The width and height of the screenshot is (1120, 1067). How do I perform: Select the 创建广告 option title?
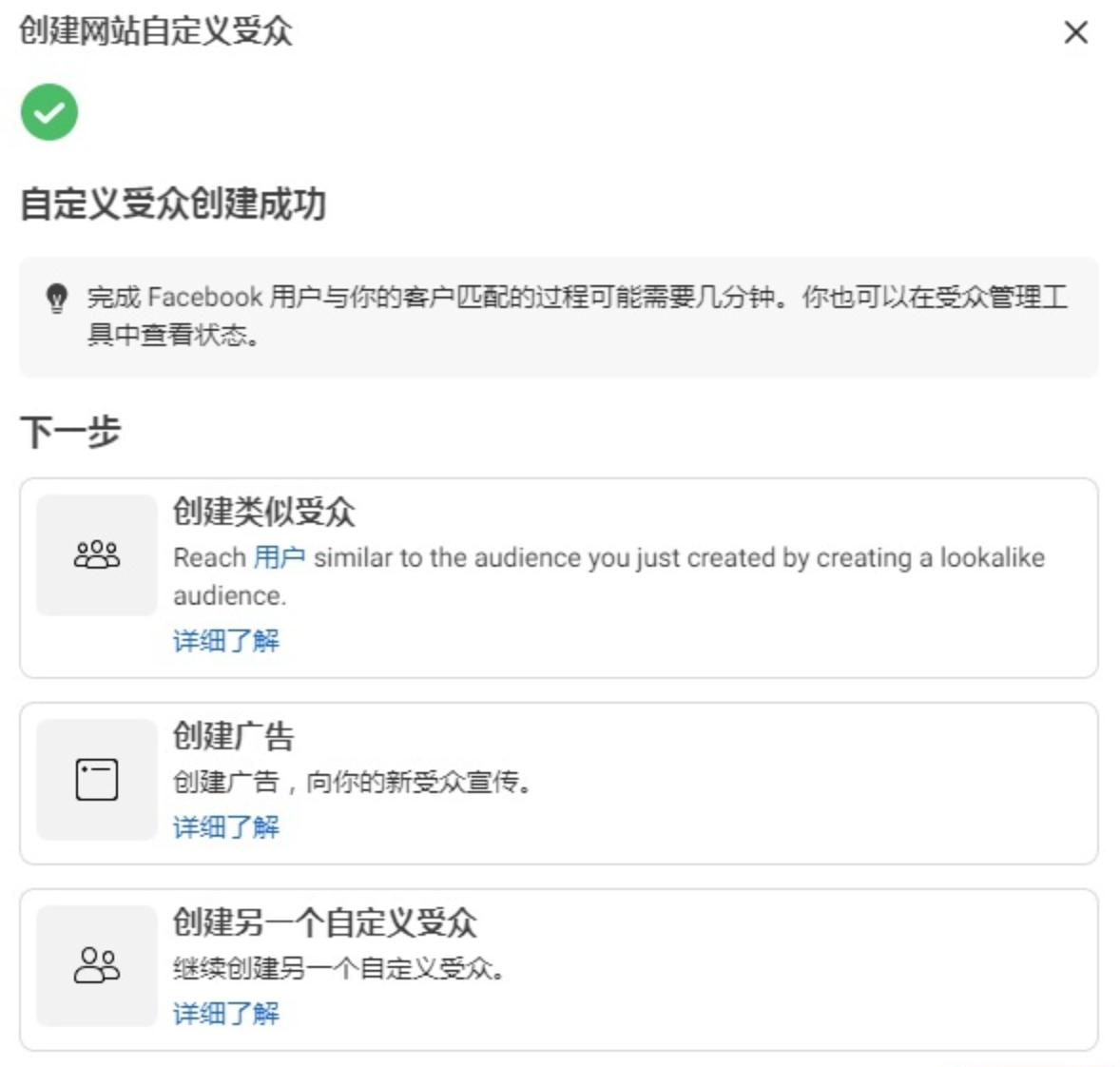coord(233,736)
